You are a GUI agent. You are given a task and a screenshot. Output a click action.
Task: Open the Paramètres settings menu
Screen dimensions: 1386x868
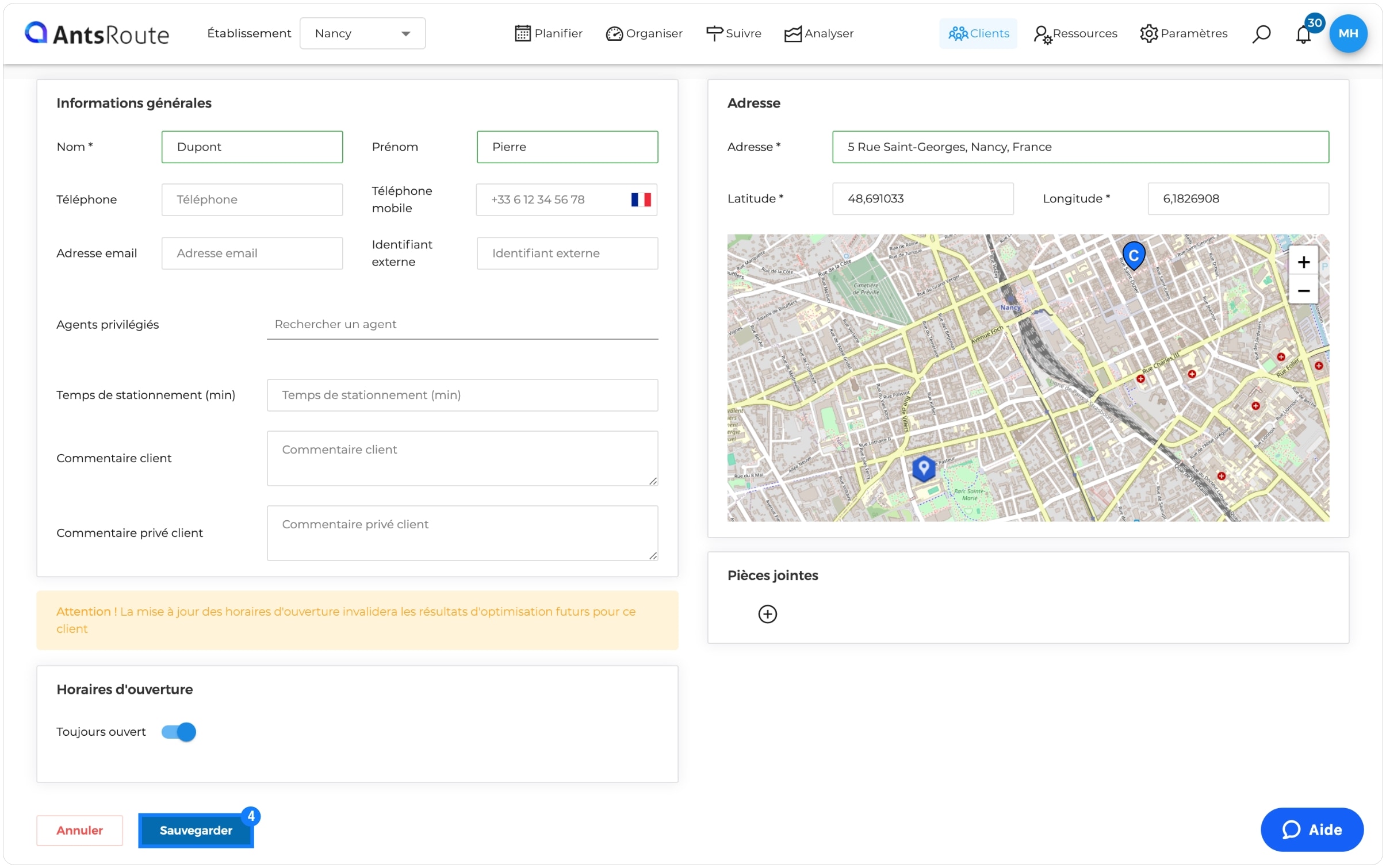coord(1183,33)
